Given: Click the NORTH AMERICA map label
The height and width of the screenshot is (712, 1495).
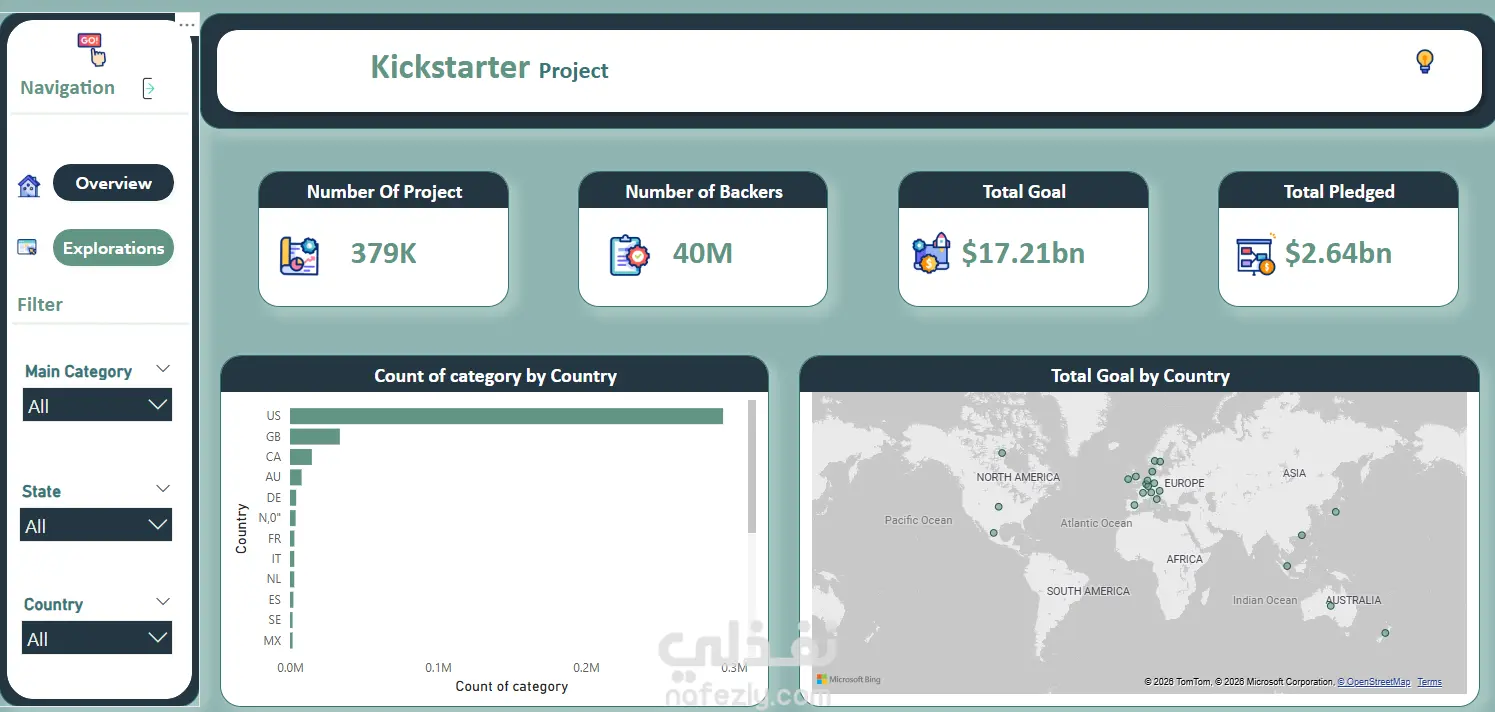Looking at the screenshot, I should [1018, 477].
